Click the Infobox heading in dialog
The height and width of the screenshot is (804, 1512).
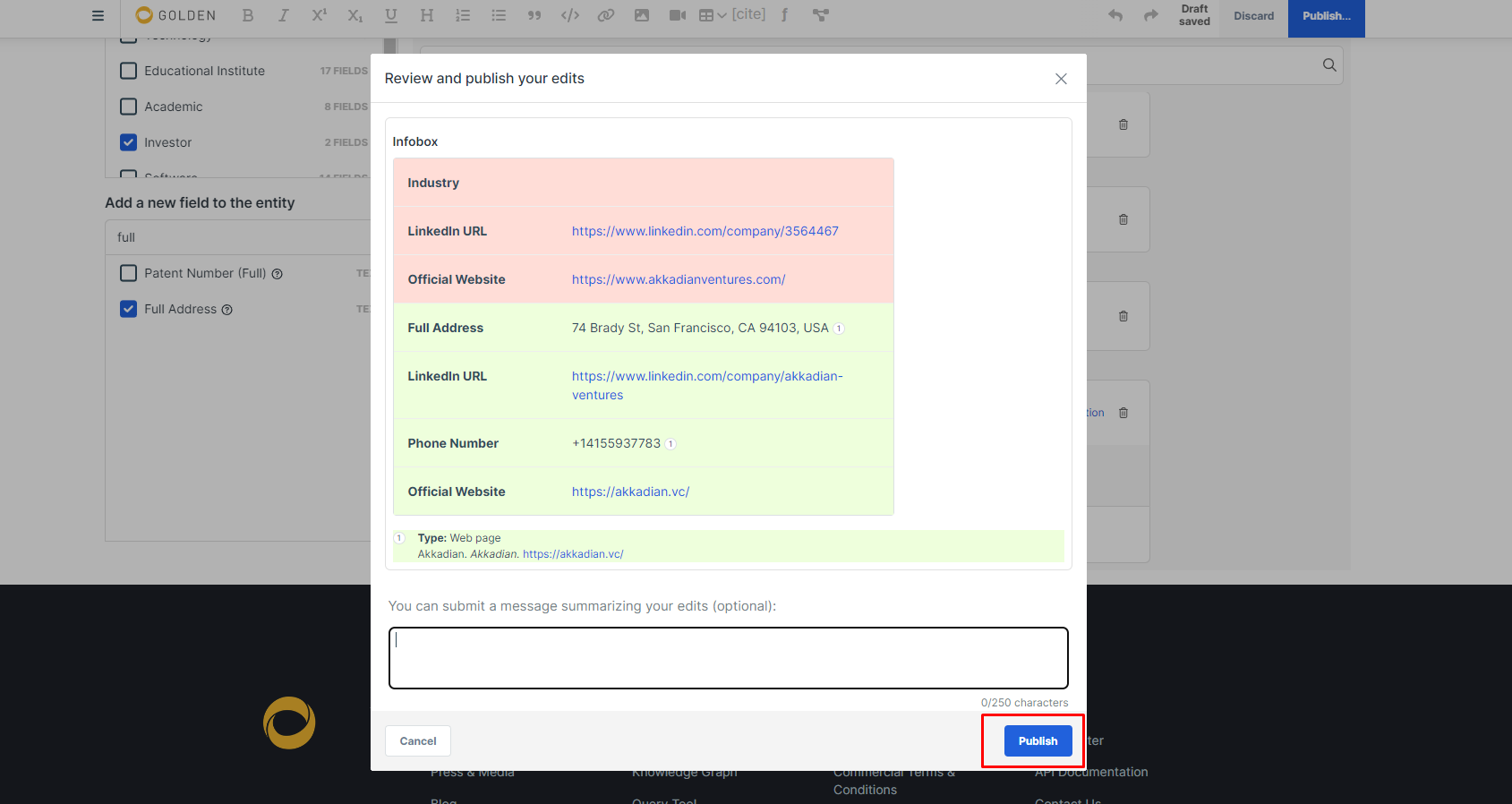pyautogui.click(x=415, y=141)
